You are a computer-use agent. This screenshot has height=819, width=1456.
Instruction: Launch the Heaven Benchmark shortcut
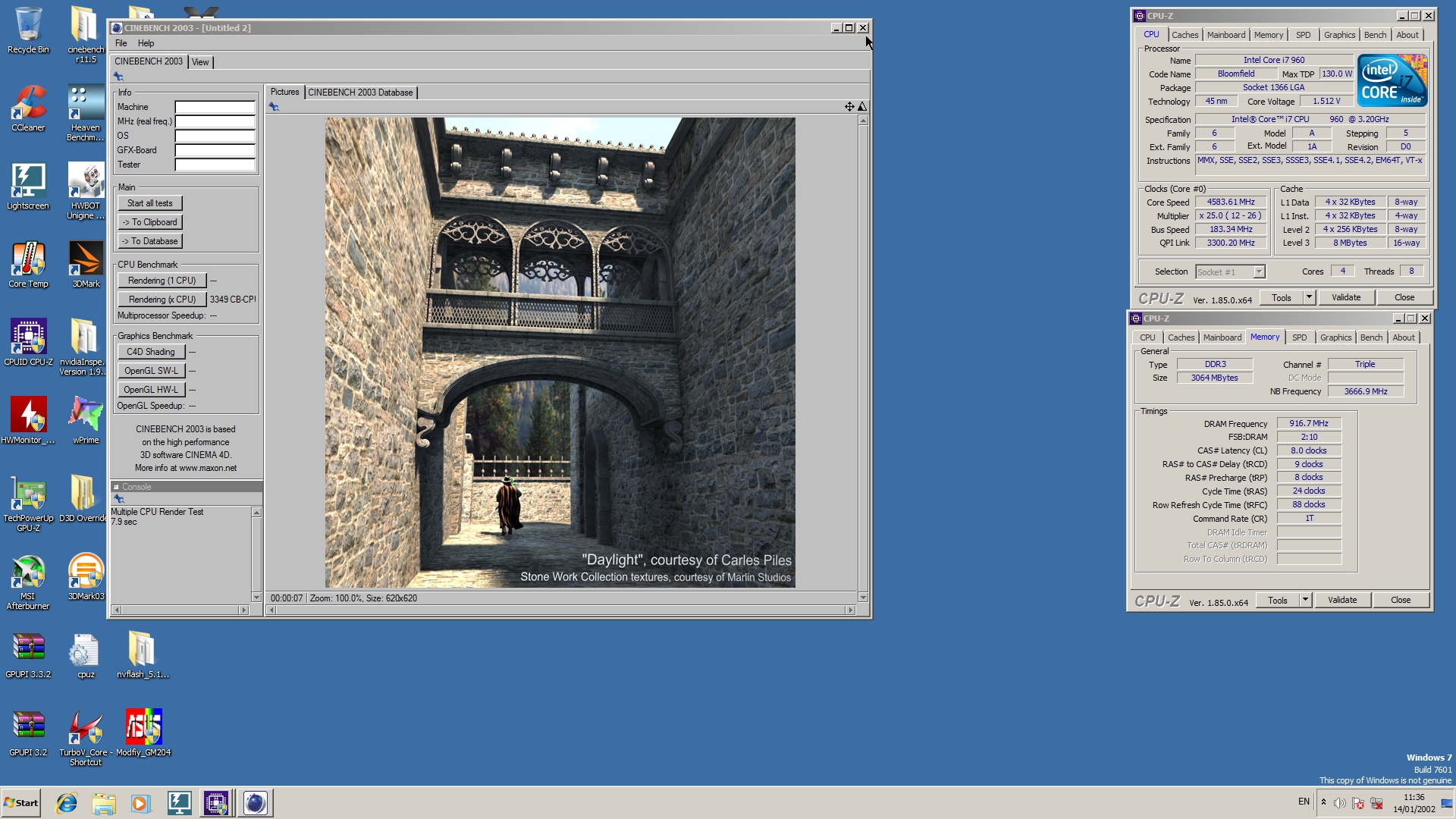(86, 113)
